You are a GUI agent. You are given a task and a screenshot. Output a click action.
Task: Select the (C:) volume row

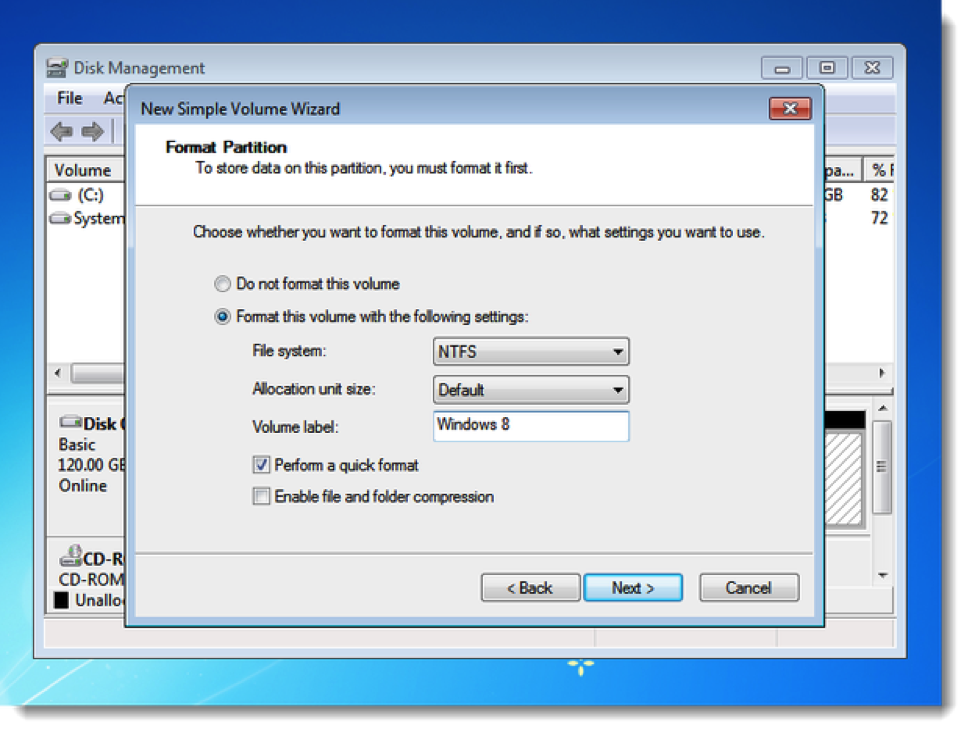pos(87,195)
